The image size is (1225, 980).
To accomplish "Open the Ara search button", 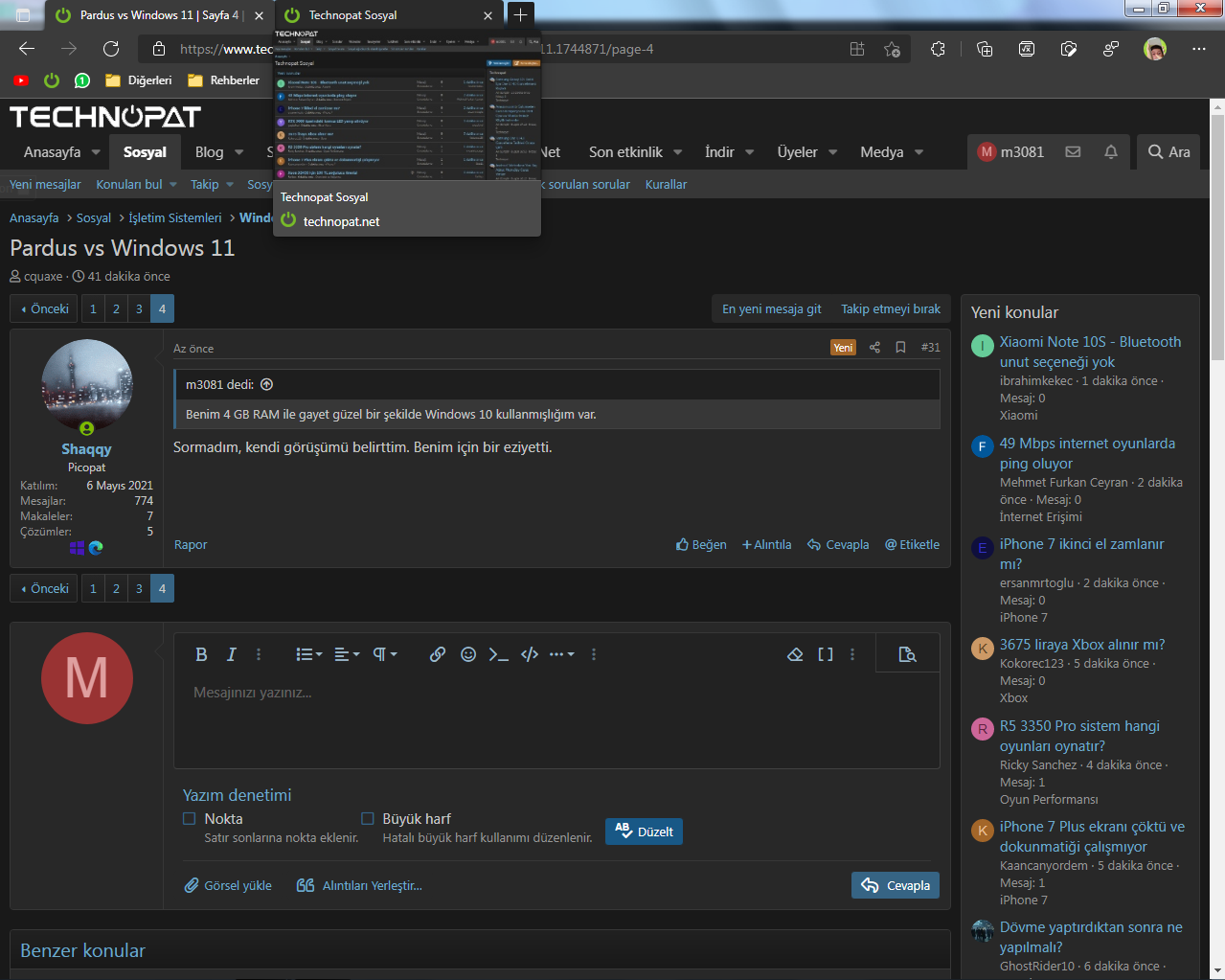I will coord(1168,151).
